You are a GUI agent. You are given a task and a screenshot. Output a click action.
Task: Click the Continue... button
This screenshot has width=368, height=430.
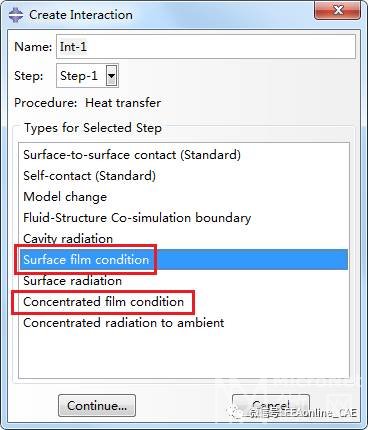(97, 405)
